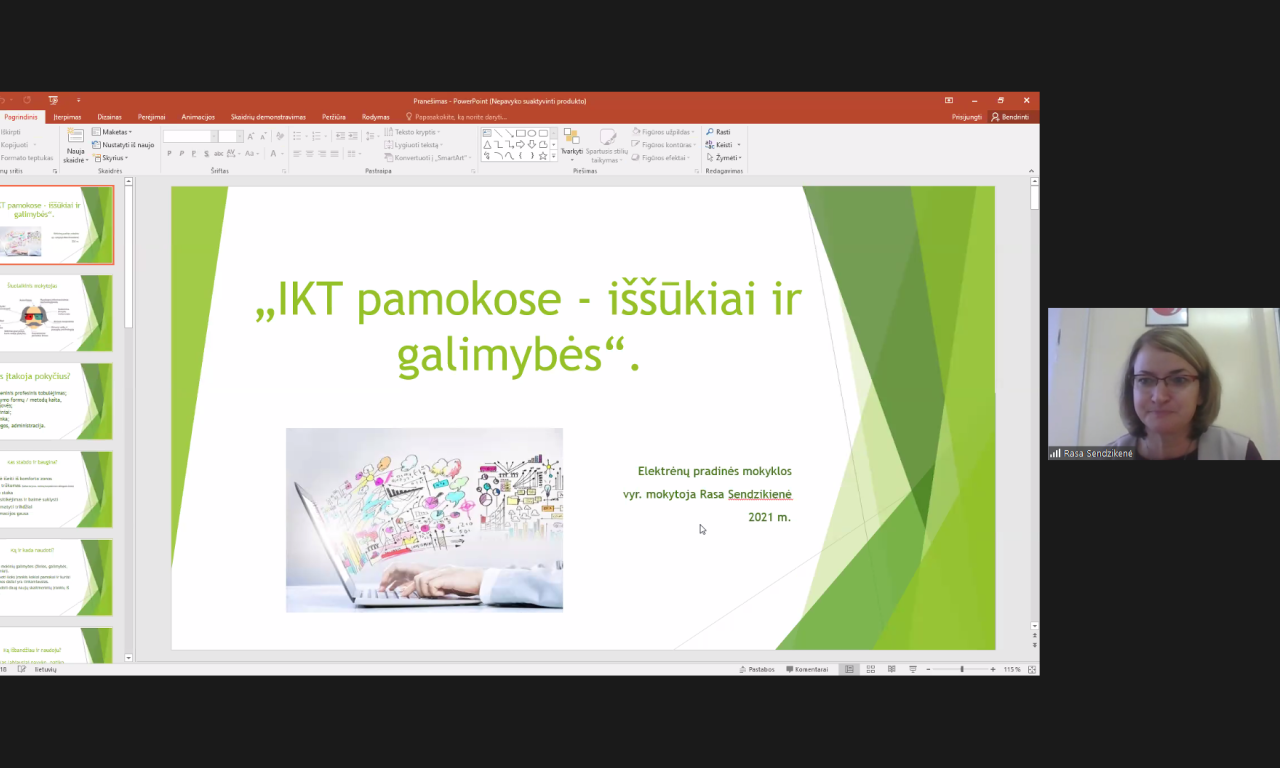Switch to slide sorter view
The width and height of the screenshot is (1280, 768).
871,669
